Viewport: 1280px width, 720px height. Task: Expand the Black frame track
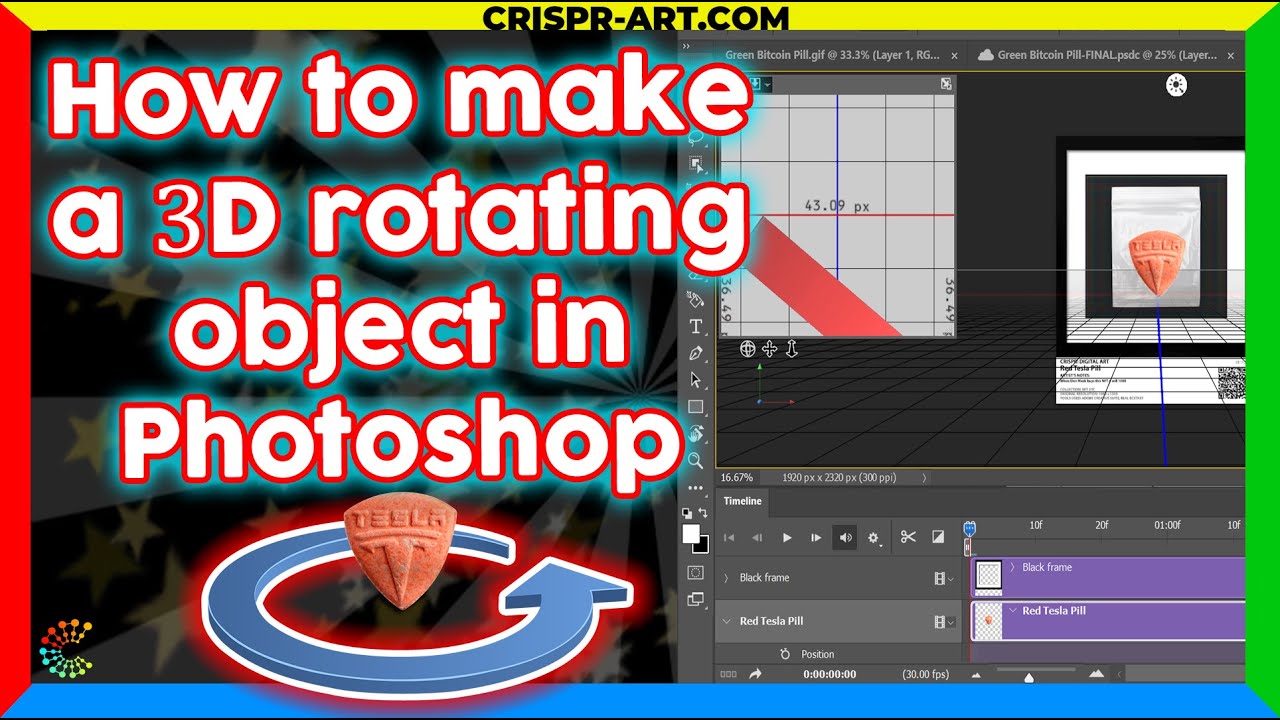pos(726,578)
